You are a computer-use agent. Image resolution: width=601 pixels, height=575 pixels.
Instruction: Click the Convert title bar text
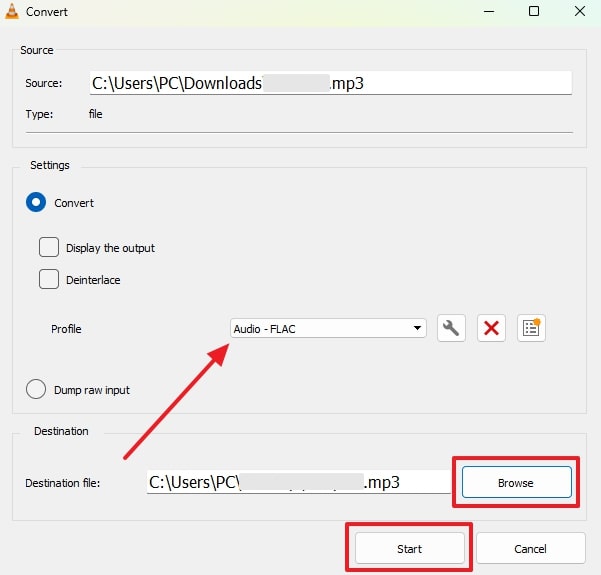48,11
